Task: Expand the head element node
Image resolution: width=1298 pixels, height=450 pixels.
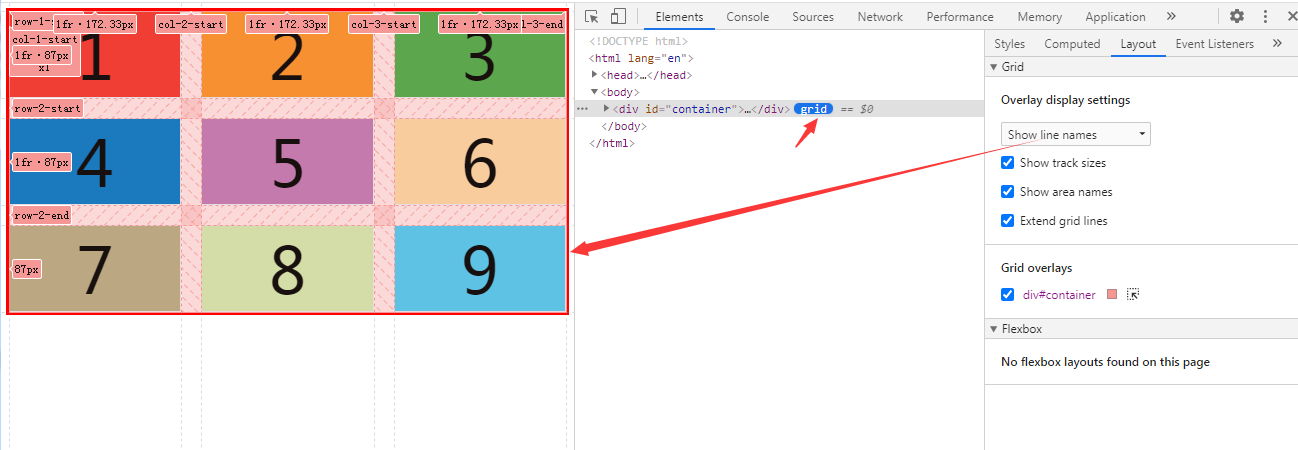Action: coord(596,75)
